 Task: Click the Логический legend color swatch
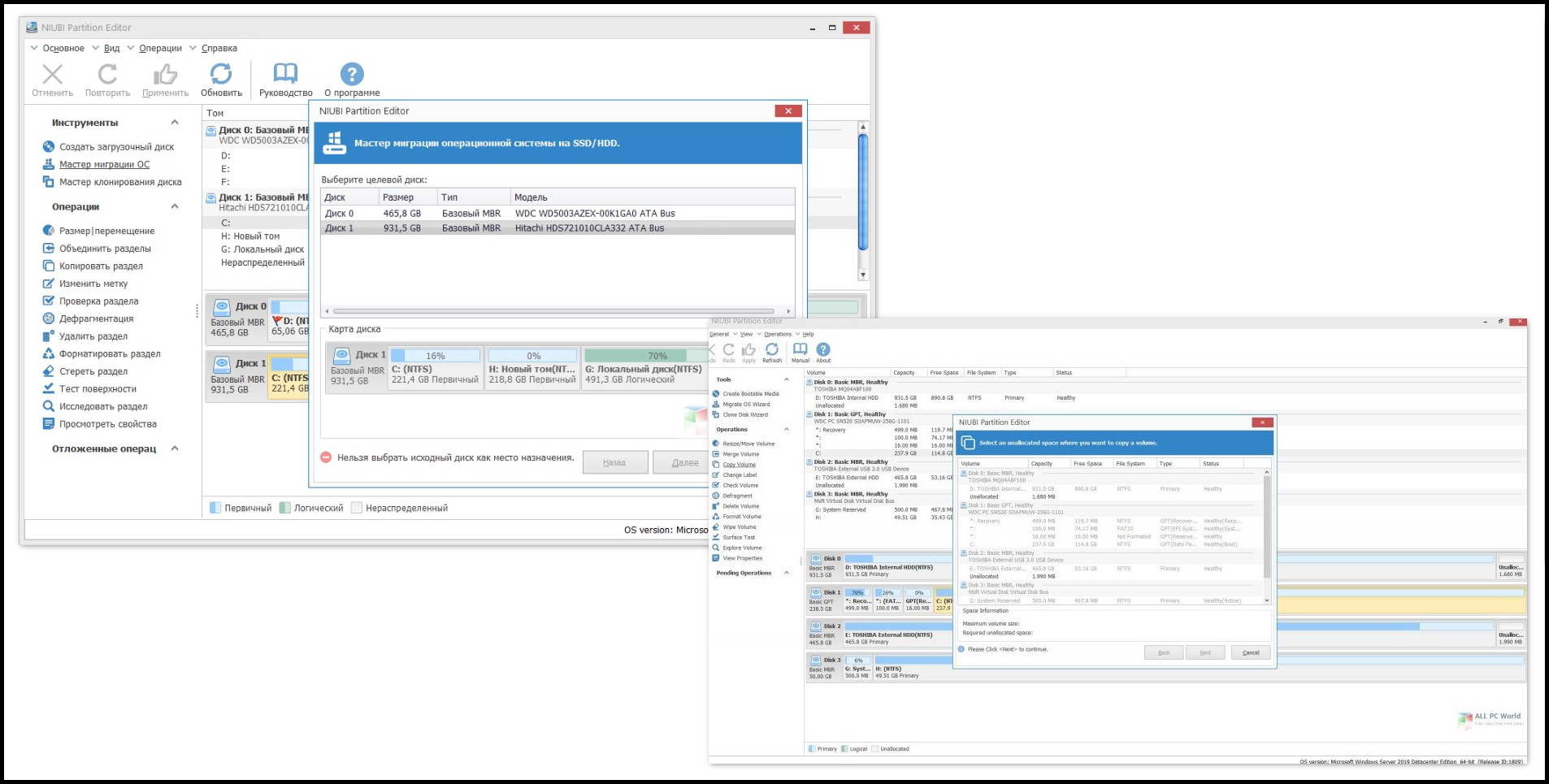pyautogui.click(x=284, y=508)
